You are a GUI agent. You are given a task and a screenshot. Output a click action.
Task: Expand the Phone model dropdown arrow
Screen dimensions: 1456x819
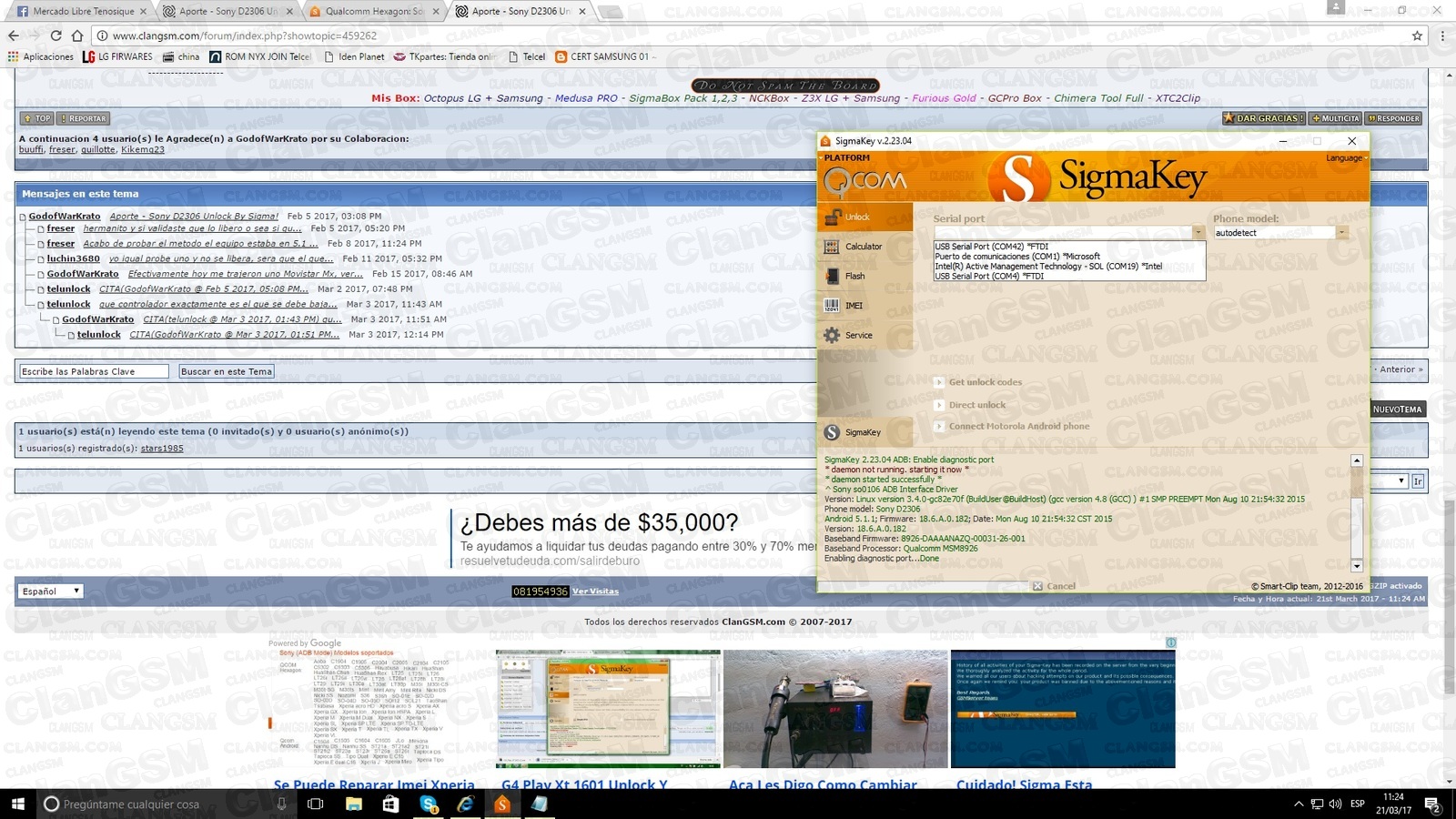point(1341,233)
